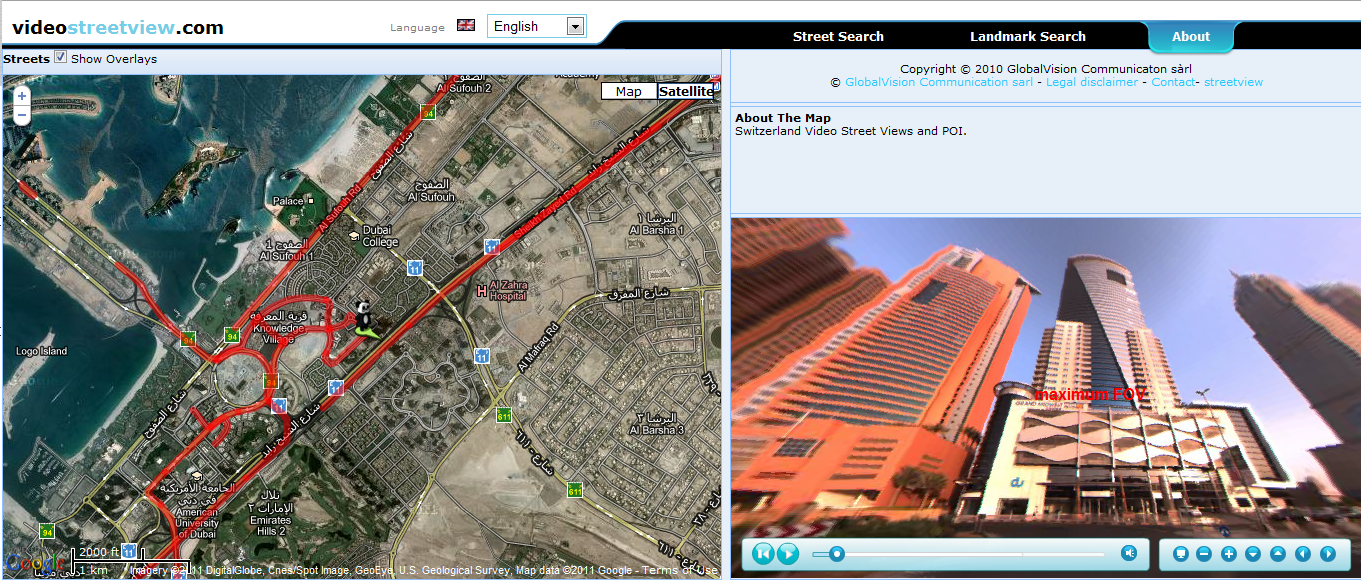Viewport: 1361px width, 580px height.
Task: Zoom out the panorama view
Action: 1204,554
